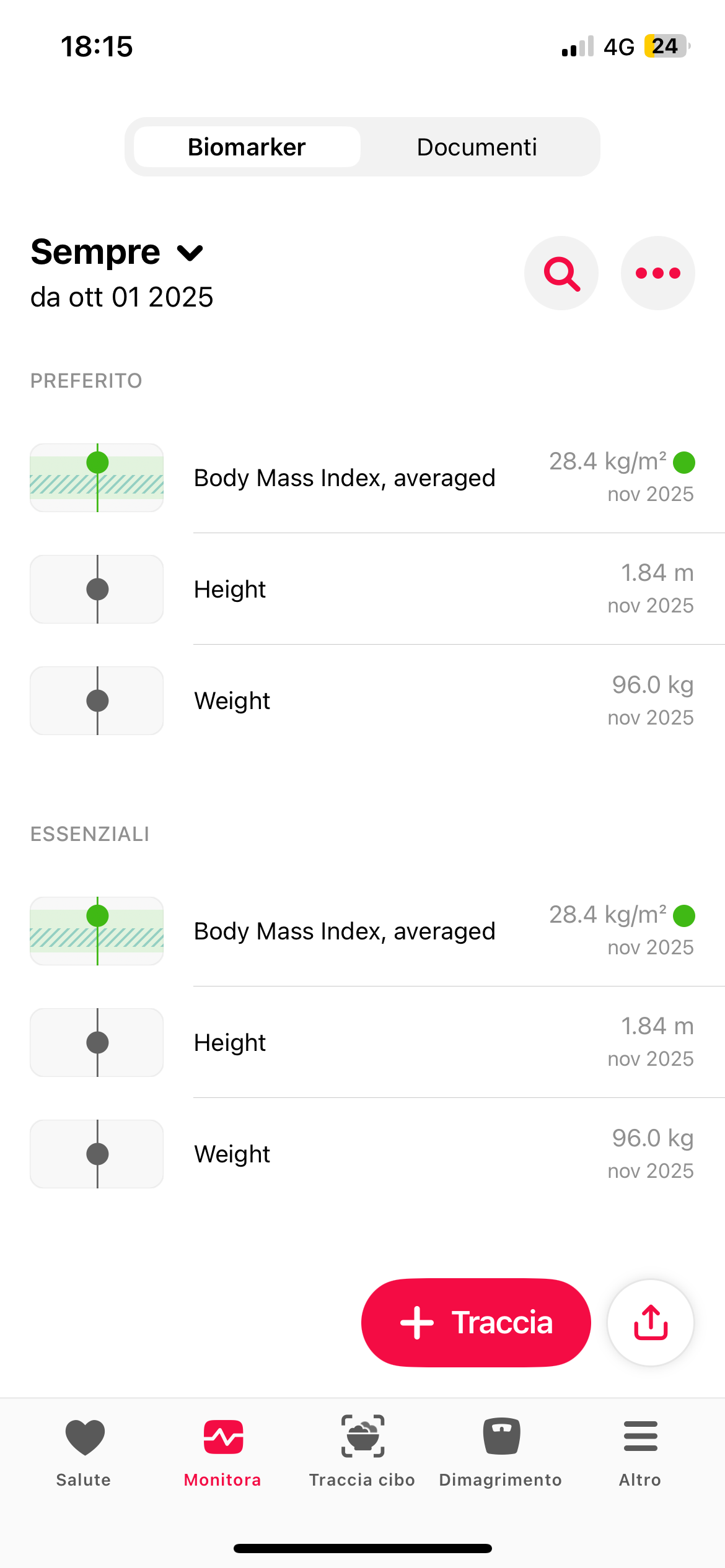This screenshot has height=1568, width=725.
Task: Tap the search magnifier icon
Action: coord(561,273)
